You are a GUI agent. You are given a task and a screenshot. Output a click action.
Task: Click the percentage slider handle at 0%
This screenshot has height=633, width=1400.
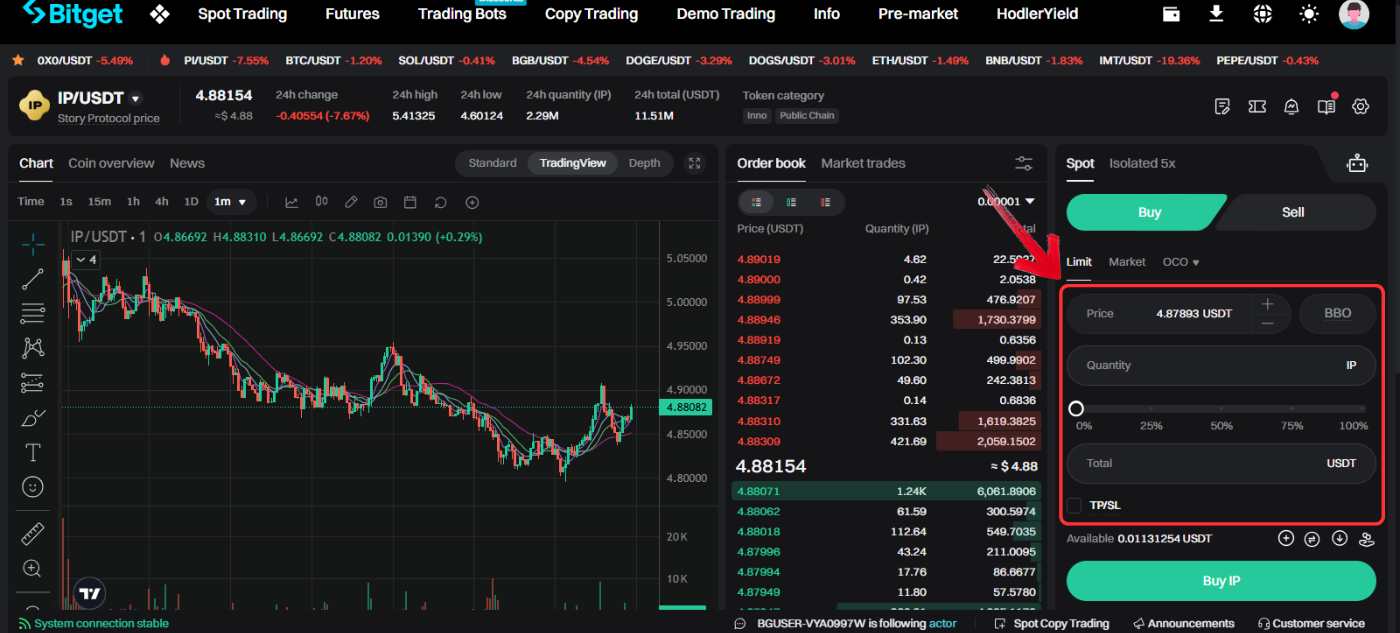click(1076, 408)
